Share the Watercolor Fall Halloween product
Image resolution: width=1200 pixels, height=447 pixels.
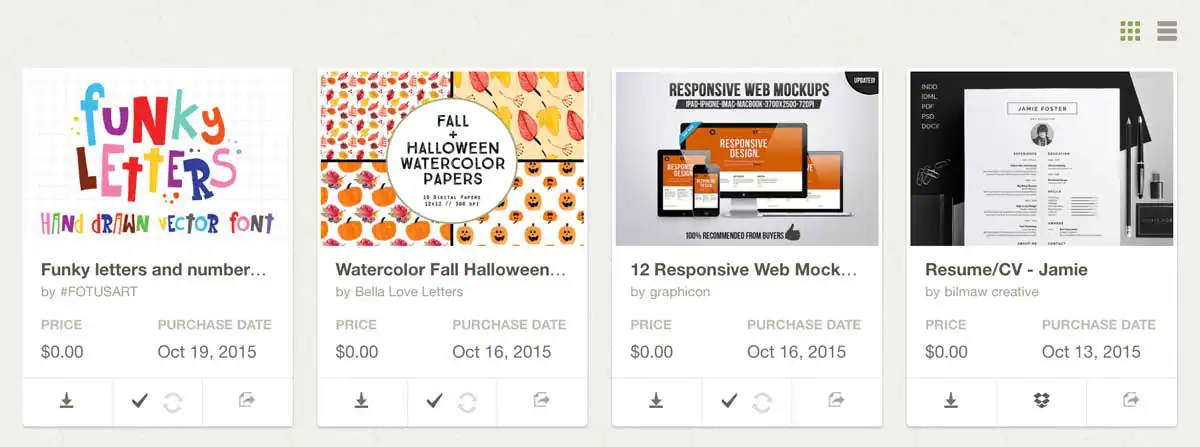(x=542, y=401)
